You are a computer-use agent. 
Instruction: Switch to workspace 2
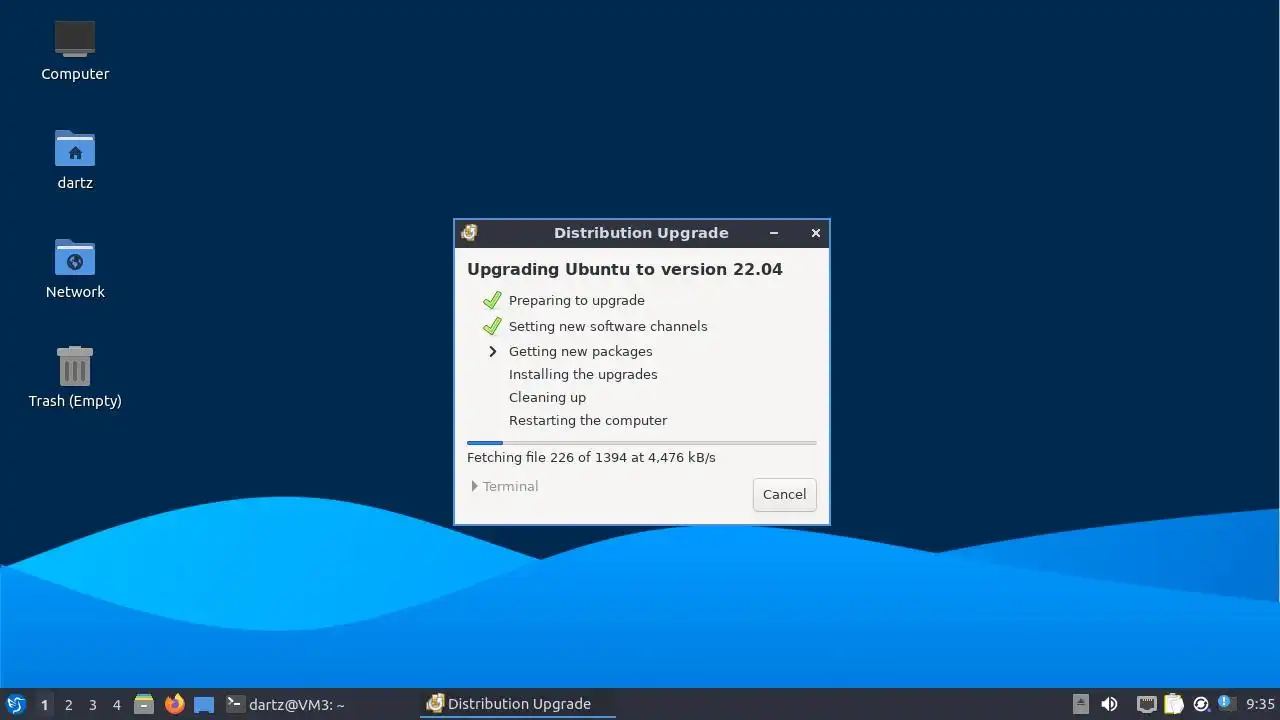coord(68,705)
